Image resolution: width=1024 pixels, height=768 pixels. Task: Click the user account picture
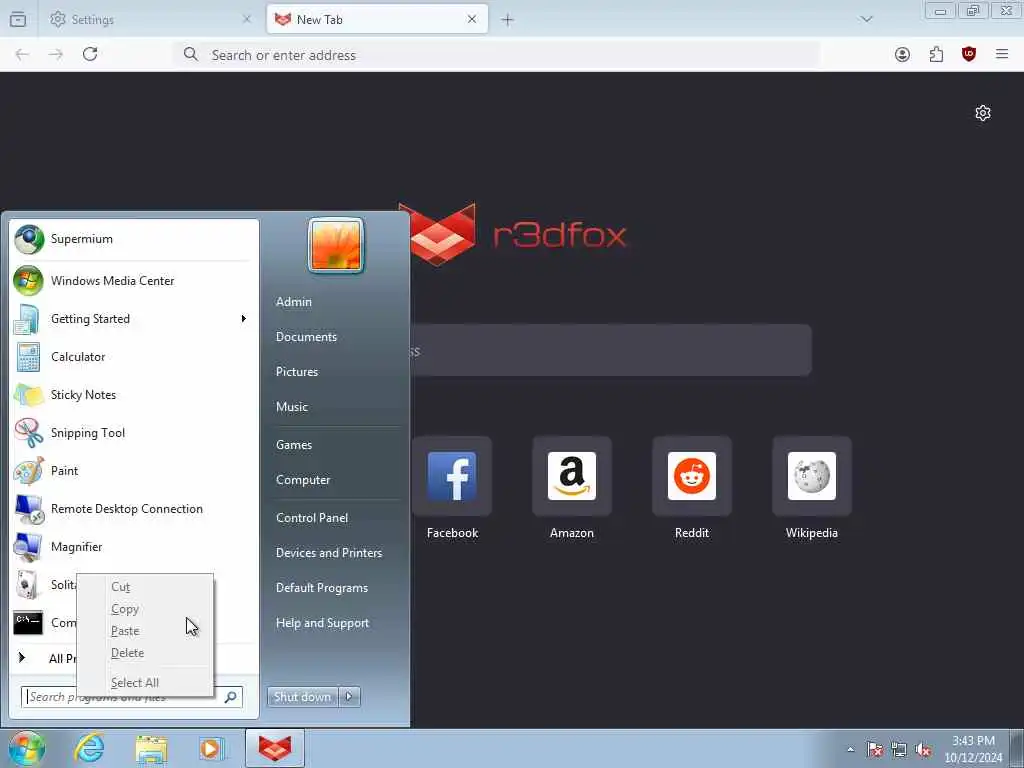[336, 246]
